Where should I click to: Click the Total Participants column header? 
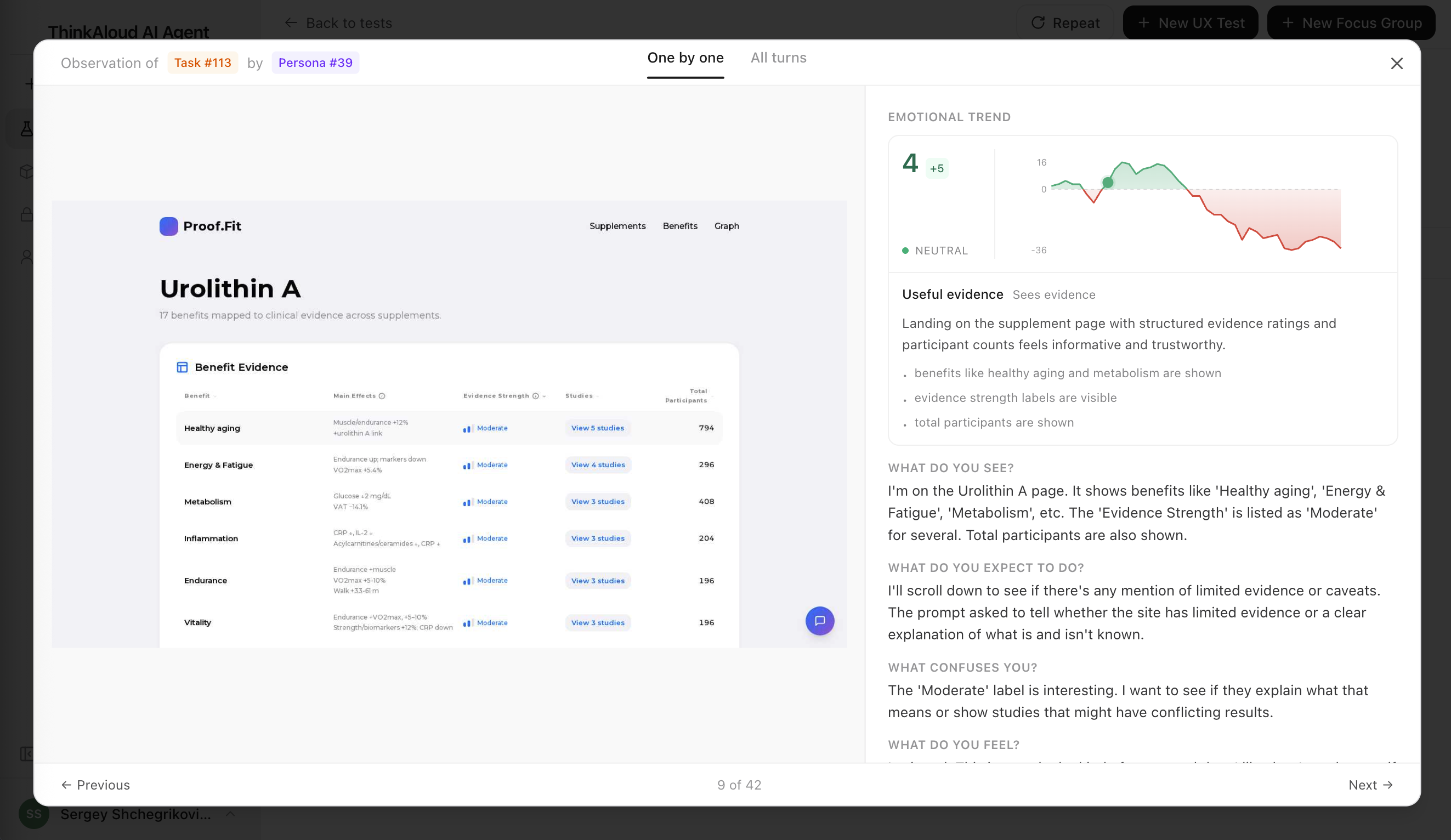(x=687, y=396)
